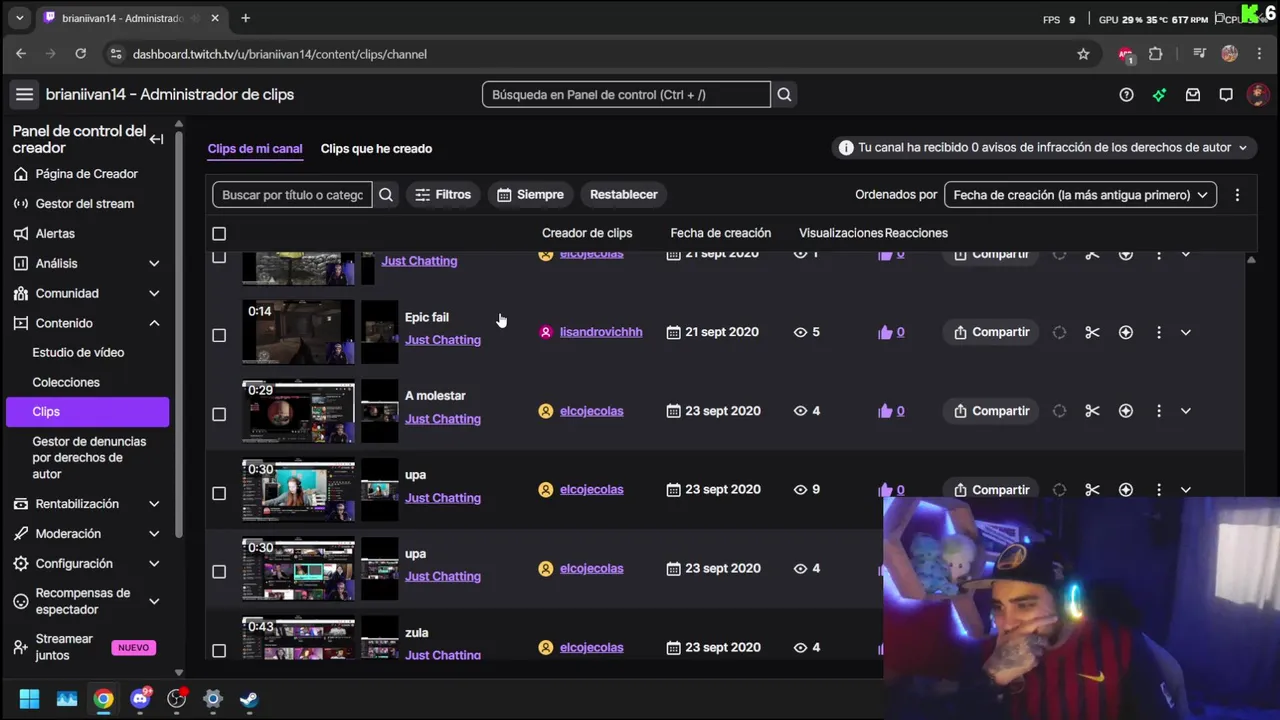Reload the page in Chrome
Image resolution: width=1280 pixels, height=720 pixels.
[80, 54]
